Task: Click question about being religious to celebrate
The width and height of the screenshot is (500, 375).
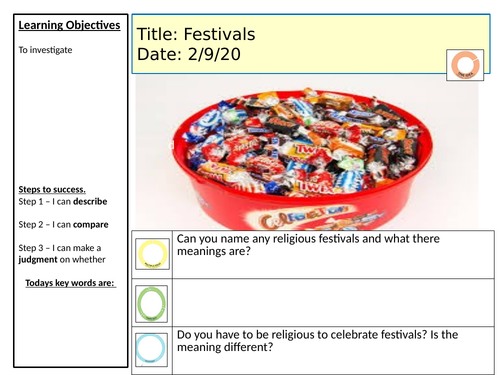Action: pos(317,341)
